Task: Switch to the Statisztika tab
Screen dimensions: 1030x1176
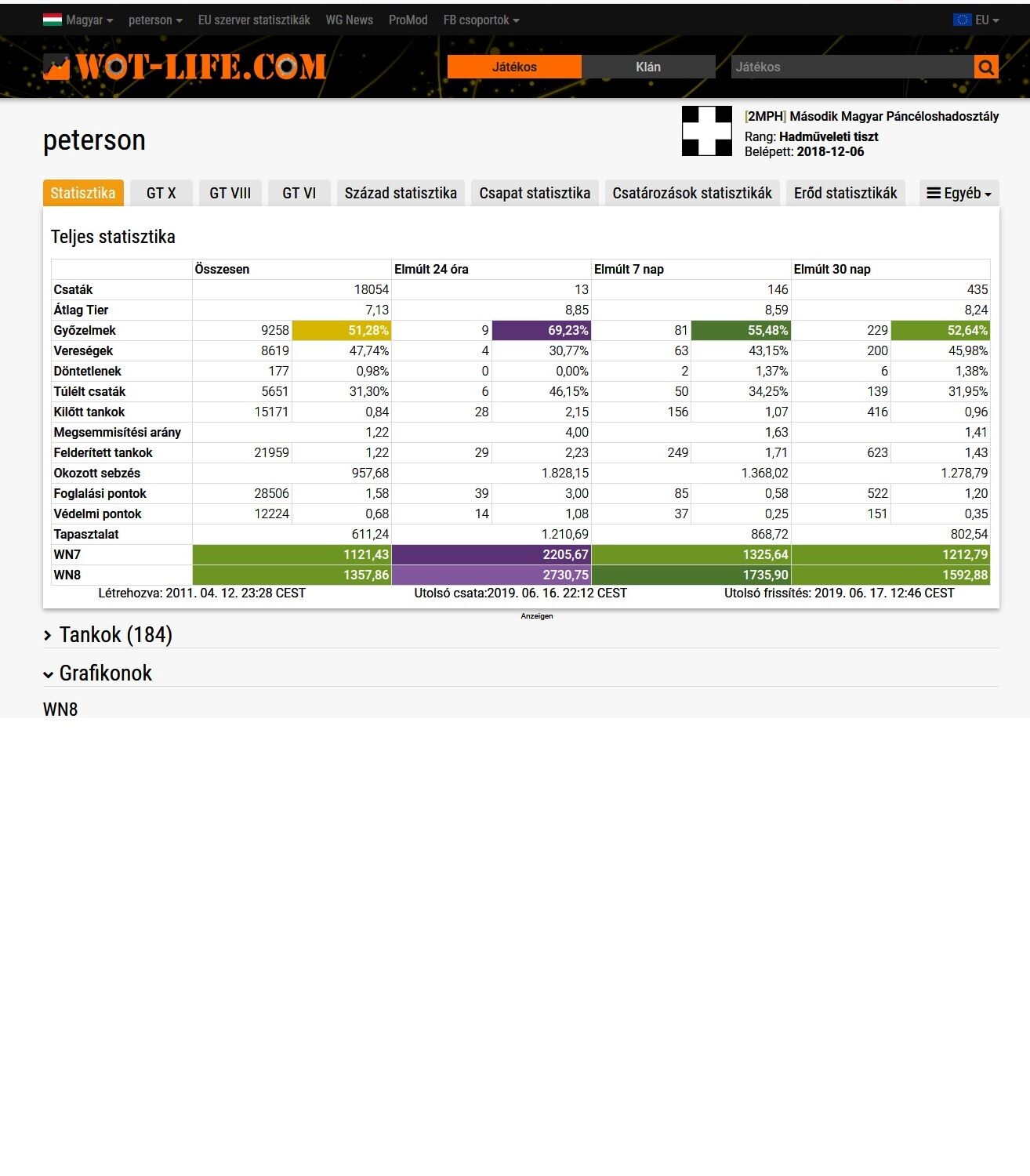Action: point(83,193)
